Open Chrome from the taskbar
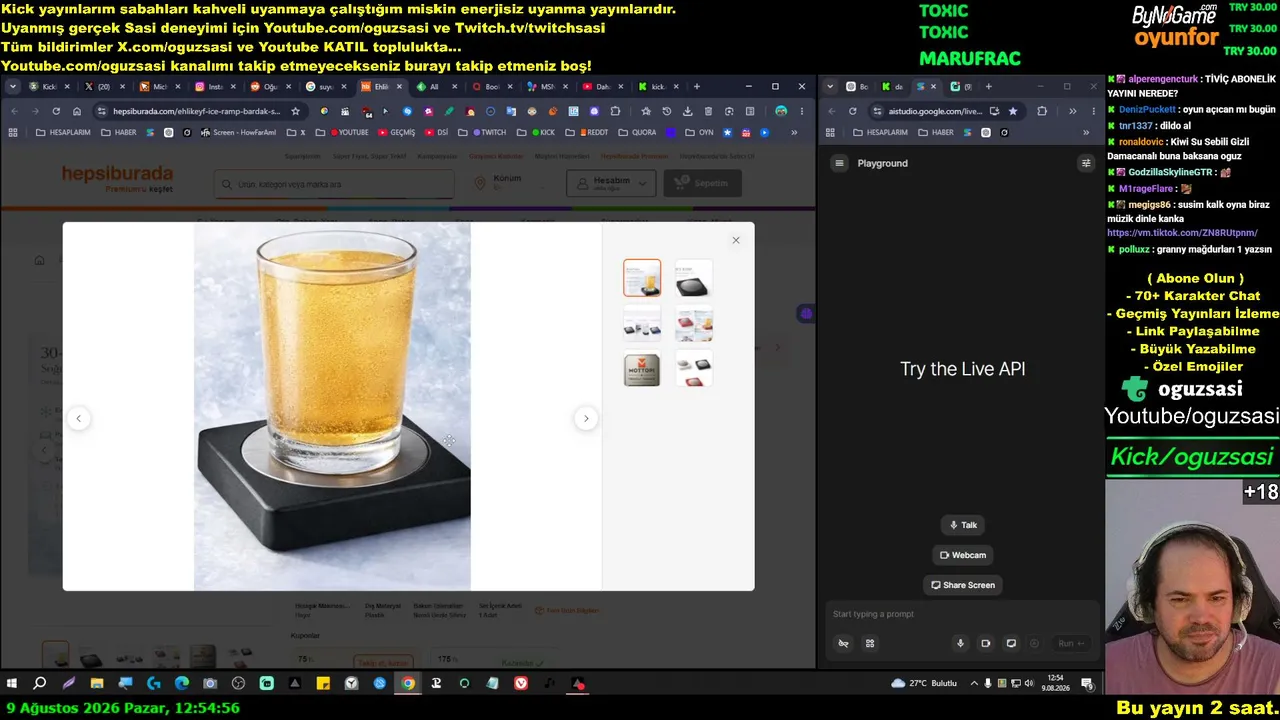This screenshot has height=720, width=1280. [408, 684]
